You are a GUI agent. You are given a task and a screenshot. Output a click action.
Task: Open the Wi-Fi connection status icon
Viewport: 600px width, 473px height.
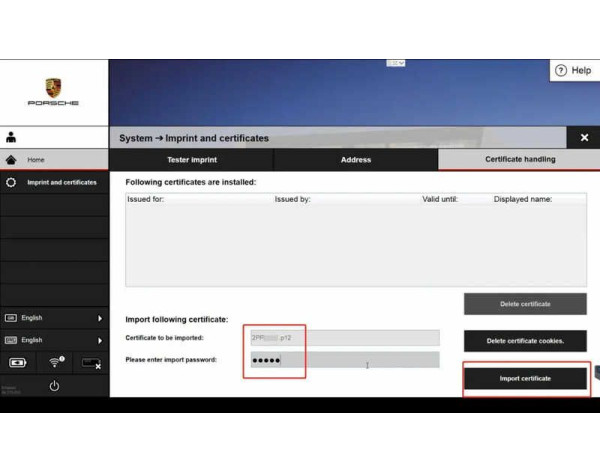click(54, 363)
